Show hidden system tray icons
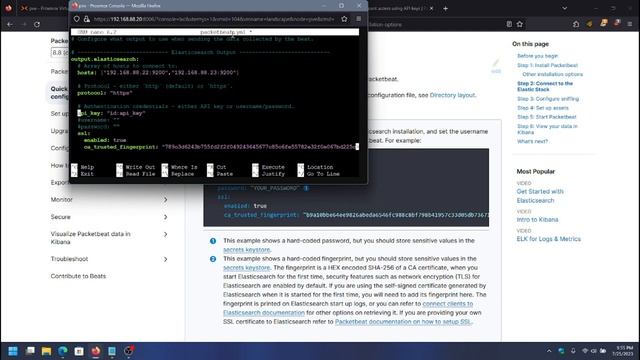Image resolution: width=640 pixels, height=360 pixels. 549,351
